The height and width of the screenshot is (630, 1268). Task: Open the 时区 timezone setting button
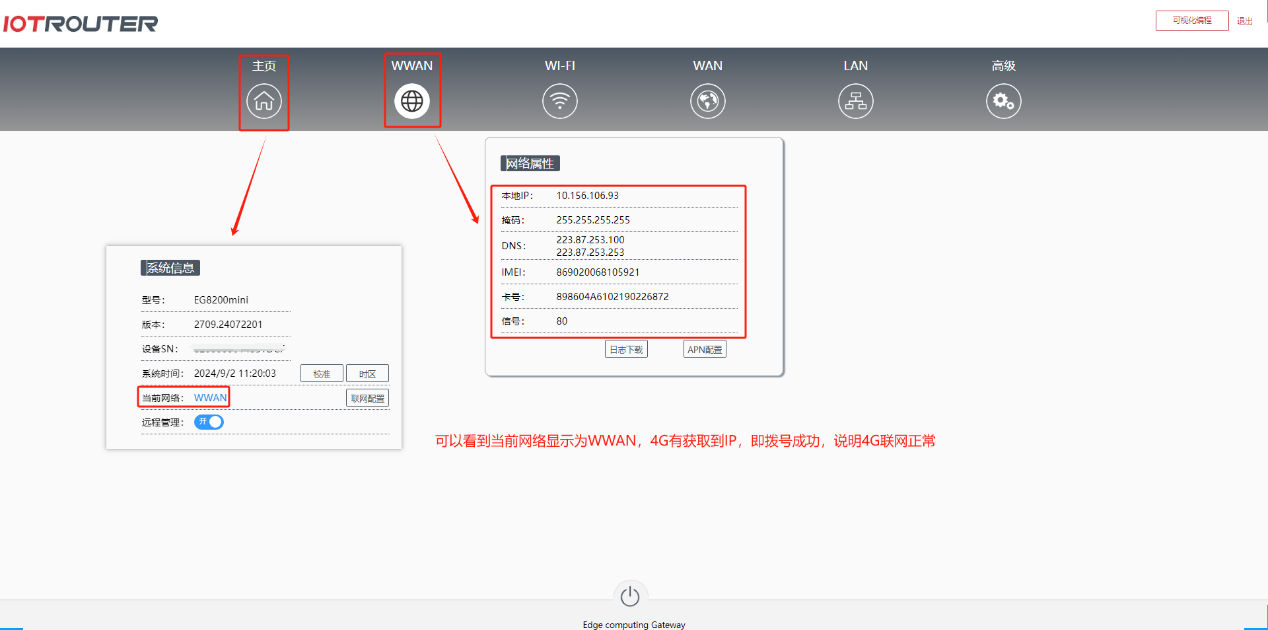click(x=367, y=372)
